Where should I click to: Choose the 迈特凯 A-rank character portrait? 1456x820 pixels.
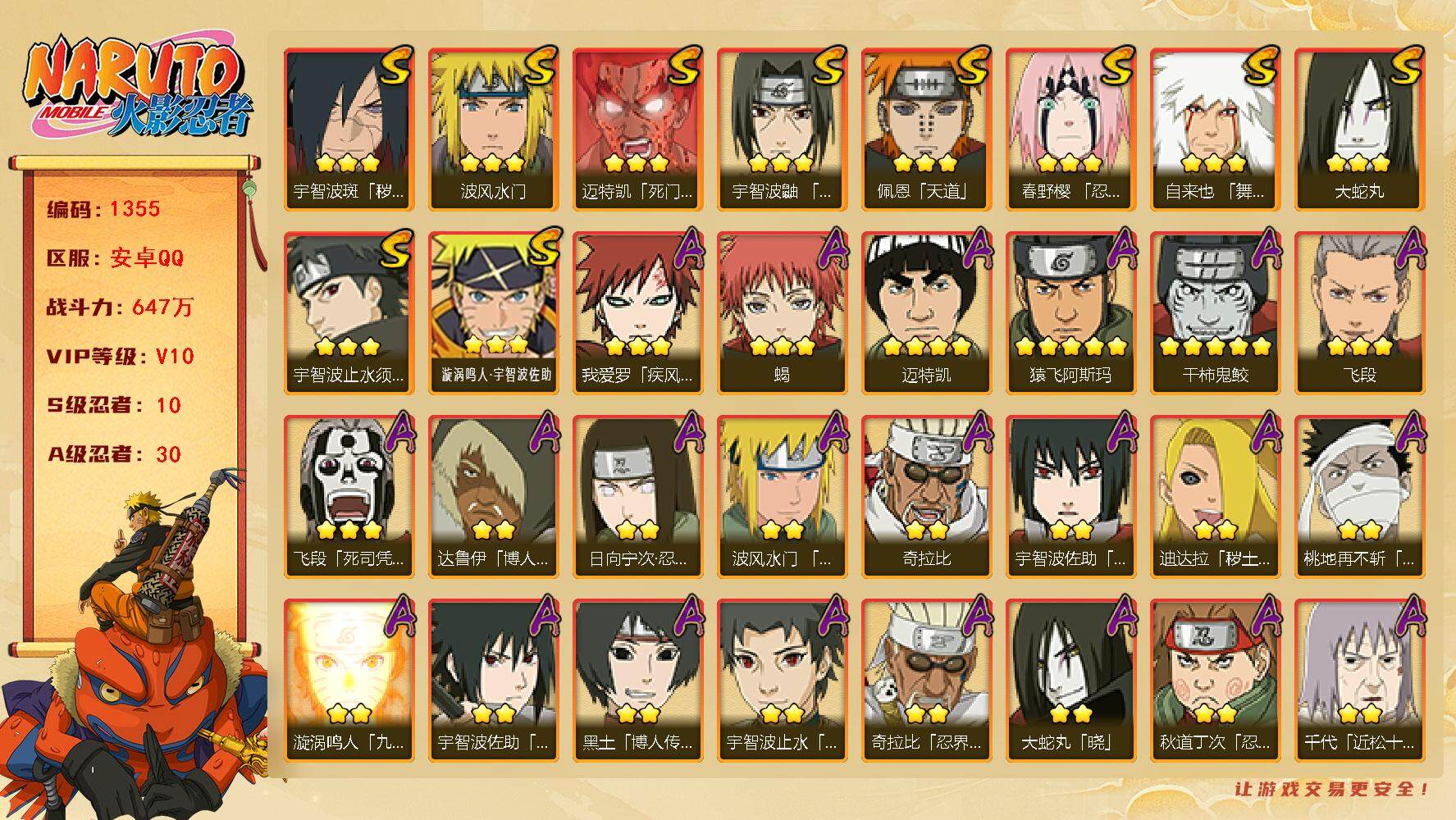coord(926,313)
